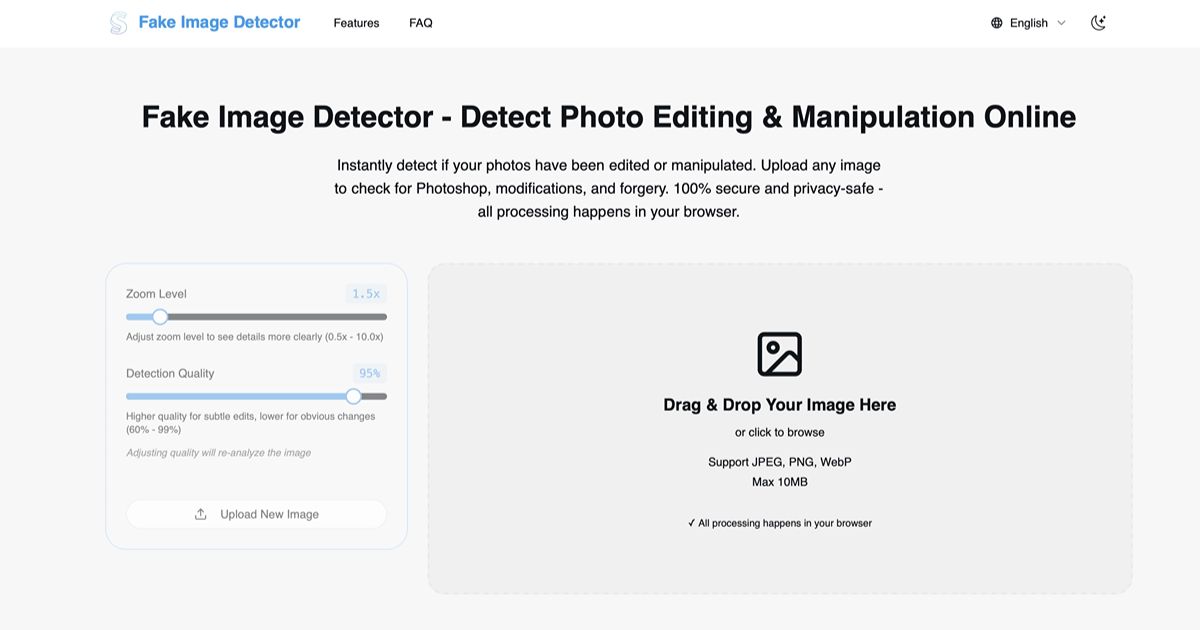Select a different language from the English menu

pos(1029,22)
